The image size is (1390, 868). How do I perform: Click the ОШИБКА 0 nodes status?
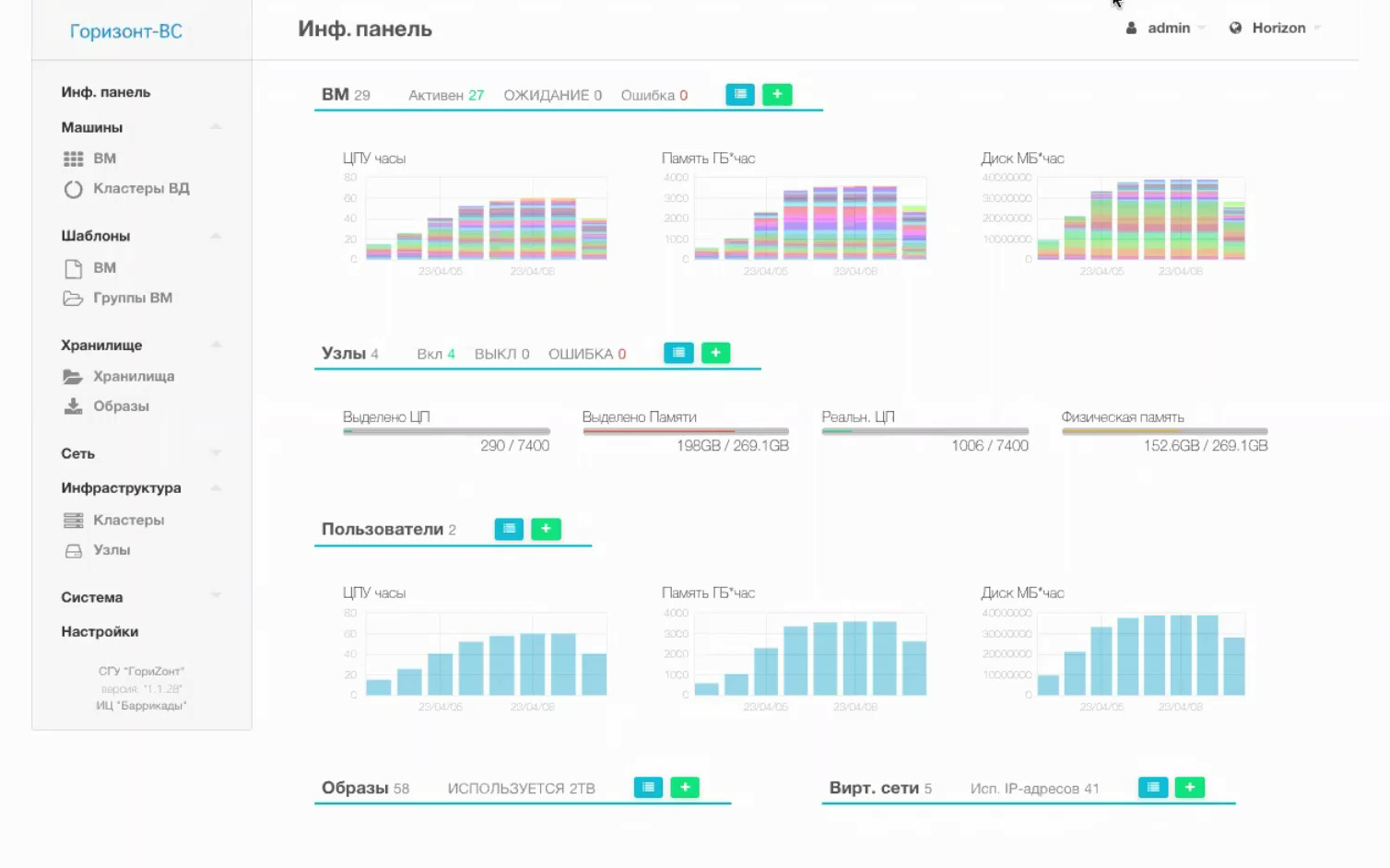click(587, 354)
